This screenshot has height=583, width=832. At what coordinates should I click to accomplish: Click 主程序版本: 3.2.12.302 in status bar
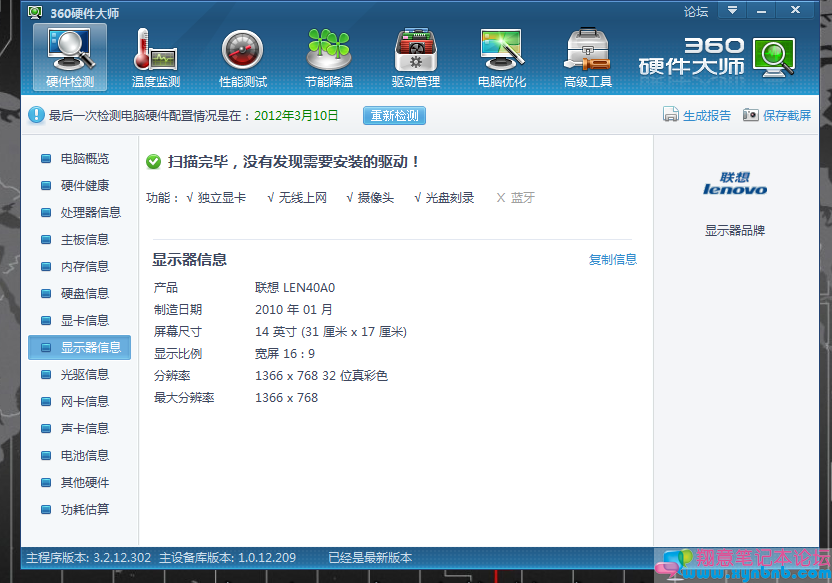tap(89, 558)
